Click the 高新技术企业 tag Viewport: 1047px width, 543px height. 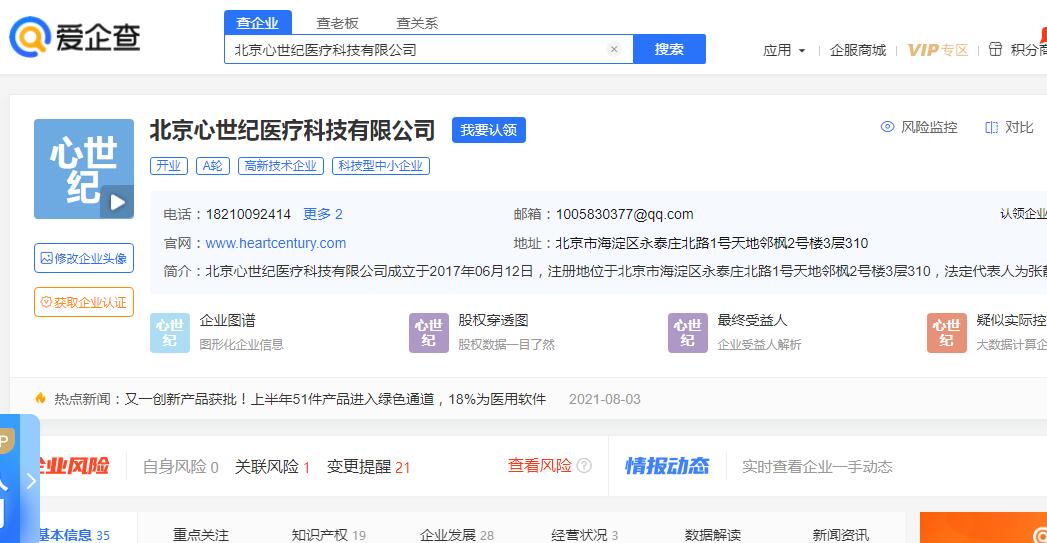point(280,166)
